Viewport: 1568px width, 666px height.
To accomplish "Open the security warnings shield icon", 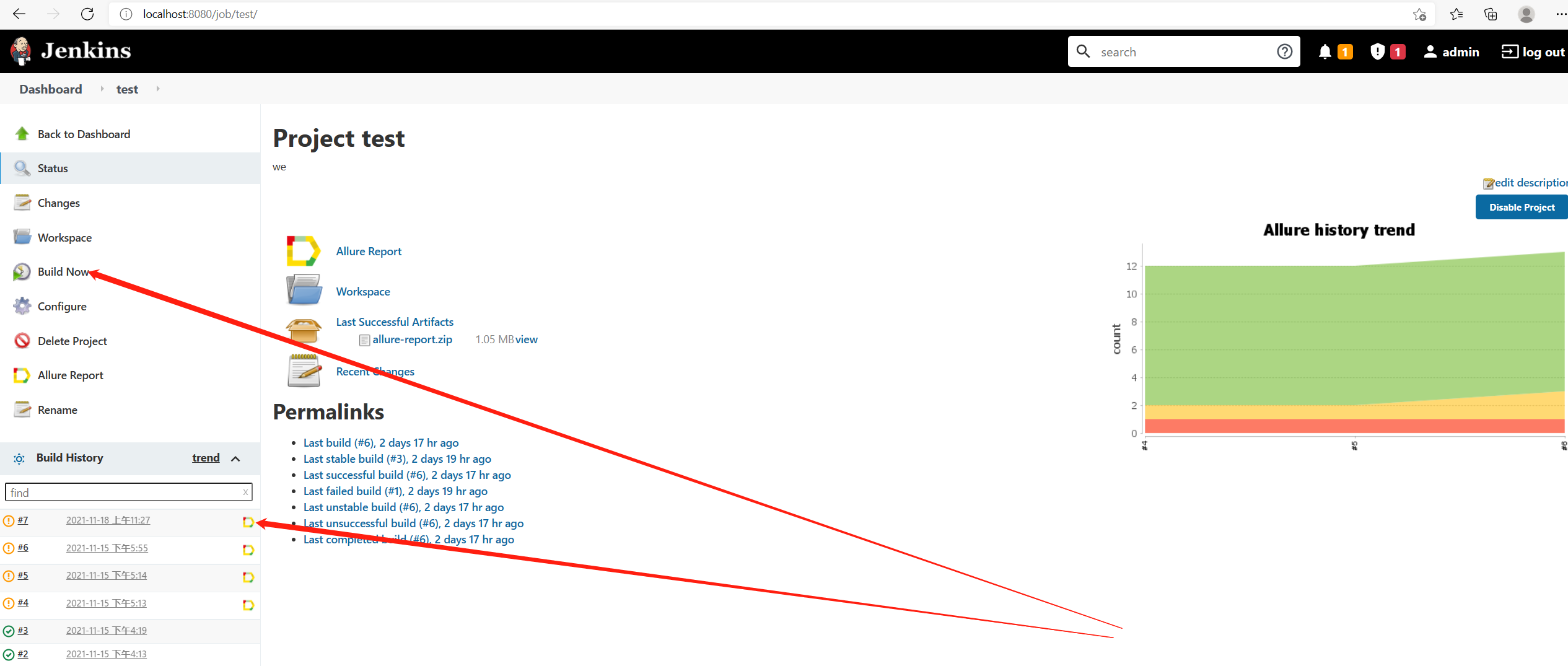I will coord(1377,51).
